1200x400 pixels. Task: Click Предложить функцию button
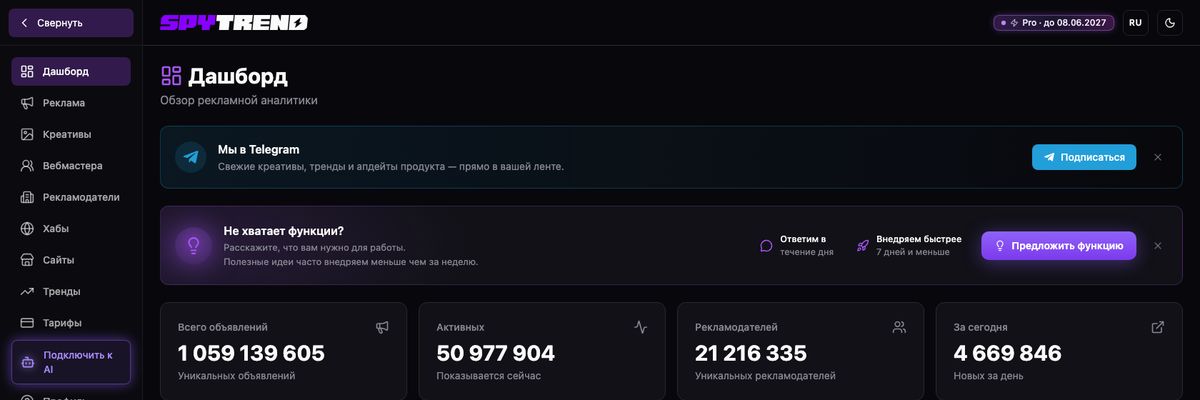[x=1059, y=245]
